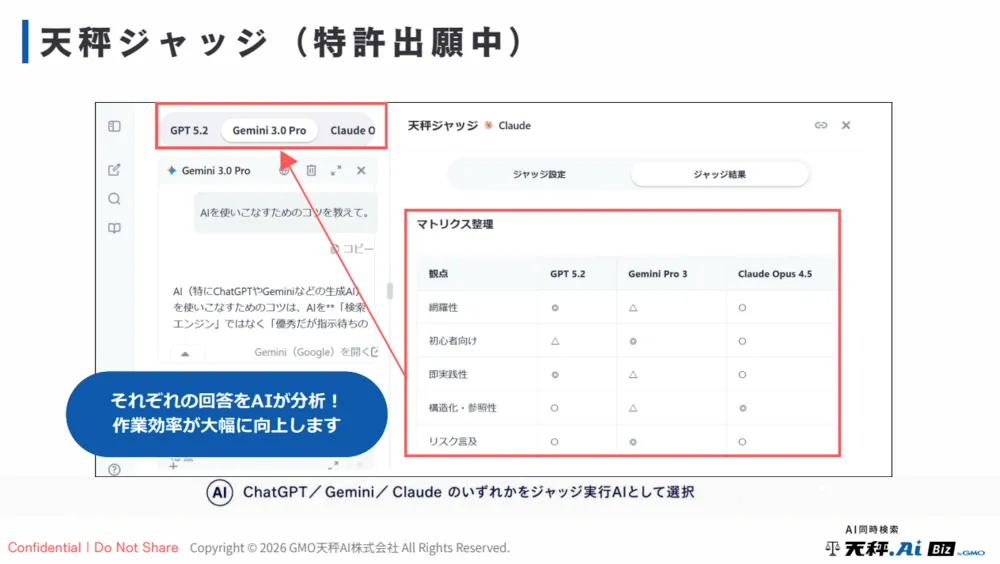Click the globe icon in Gemini header

(284, 170)
